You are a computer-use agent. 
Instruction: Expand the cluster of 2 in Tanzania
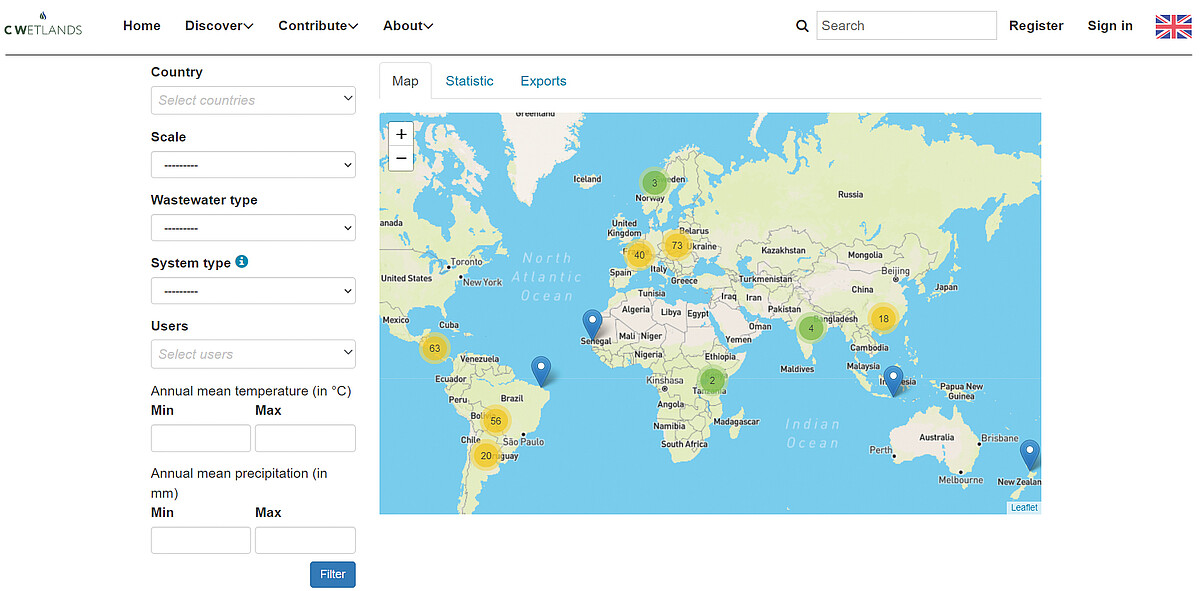point(712,380)
